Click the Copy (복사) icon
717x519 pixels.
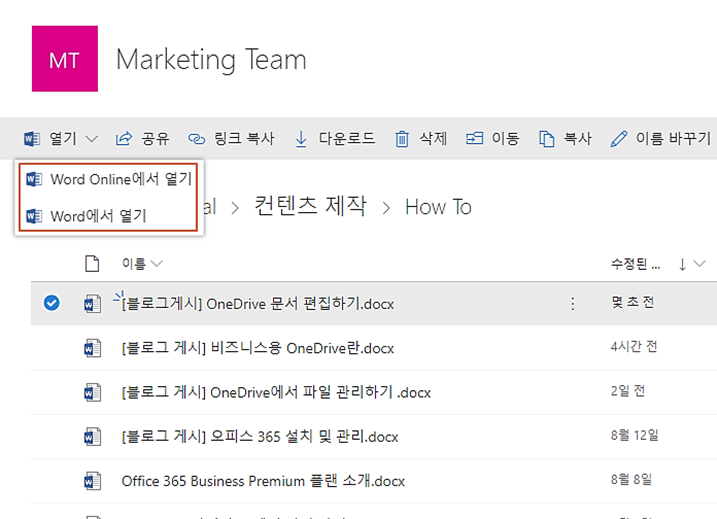546,139
